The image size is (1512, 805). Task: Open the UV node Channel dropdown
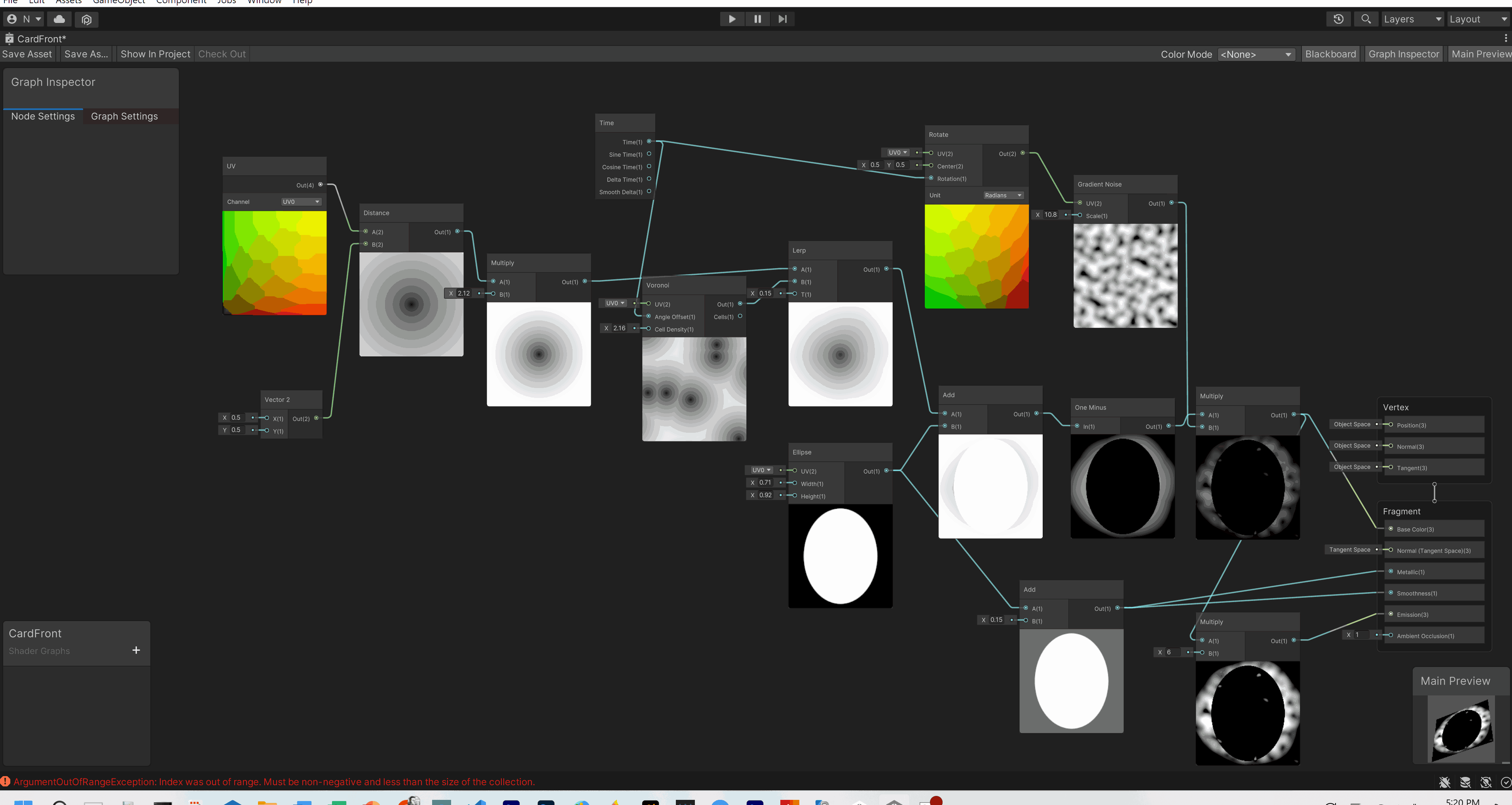(x=300, y=202)
